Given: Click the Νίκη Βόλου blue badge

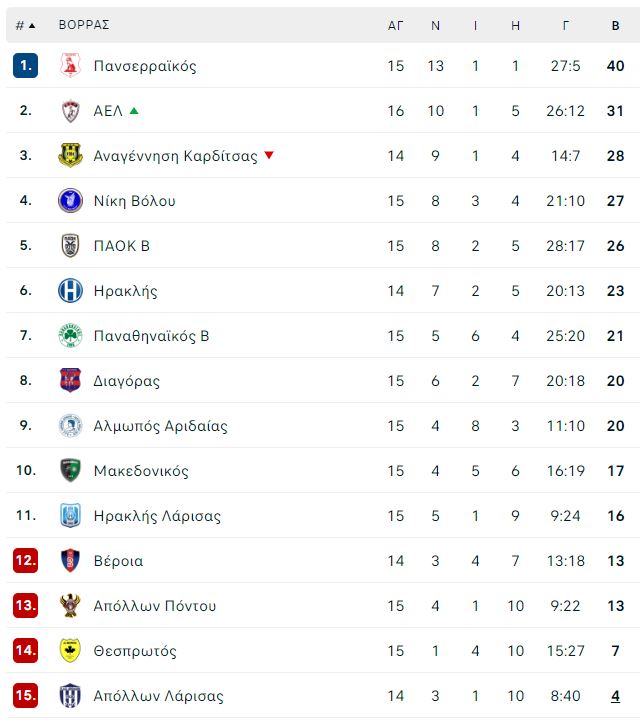Looking at the screenshot, I should click(x=70, y=201).
